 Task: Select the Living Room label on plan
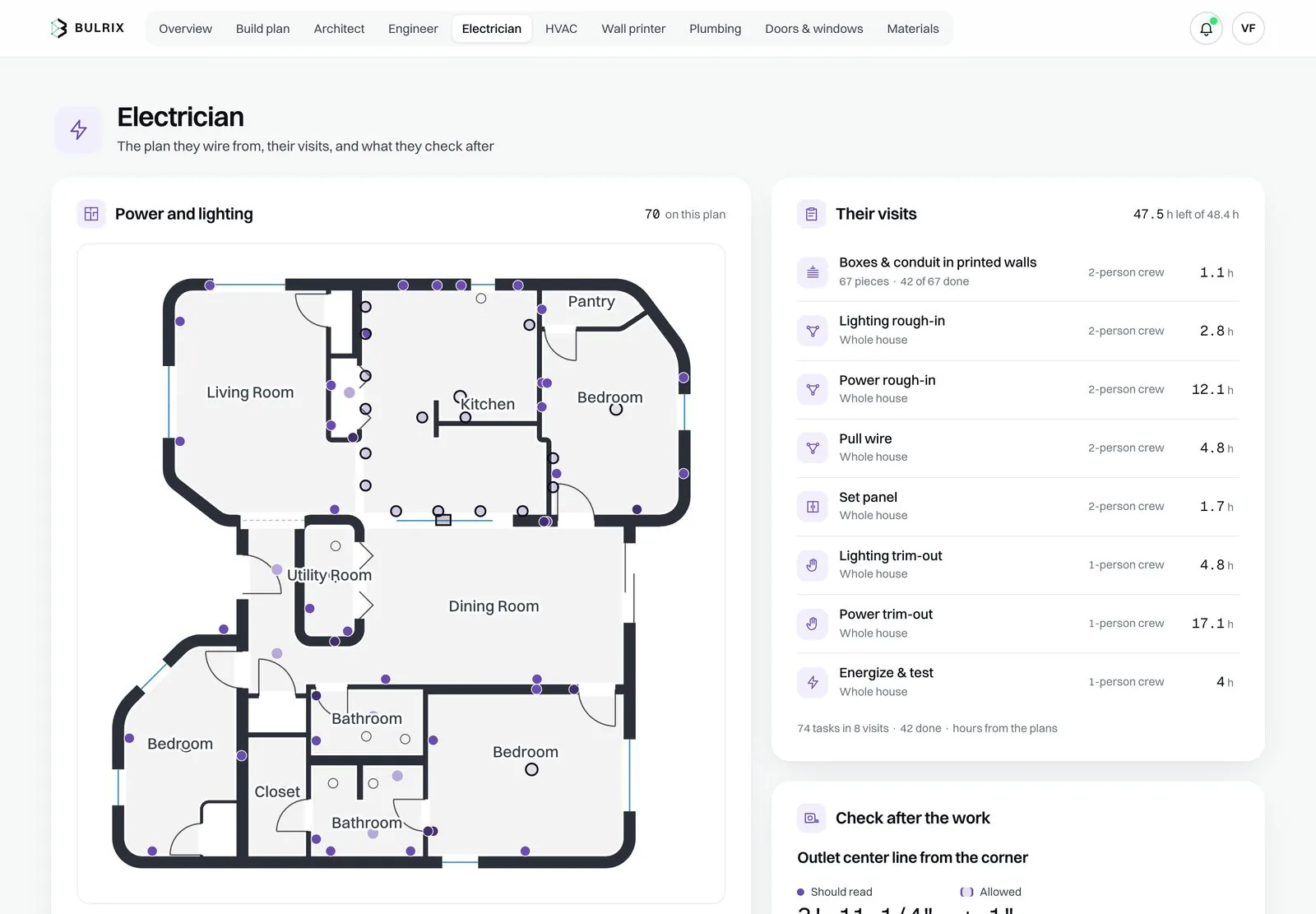[x=250, y=392]
